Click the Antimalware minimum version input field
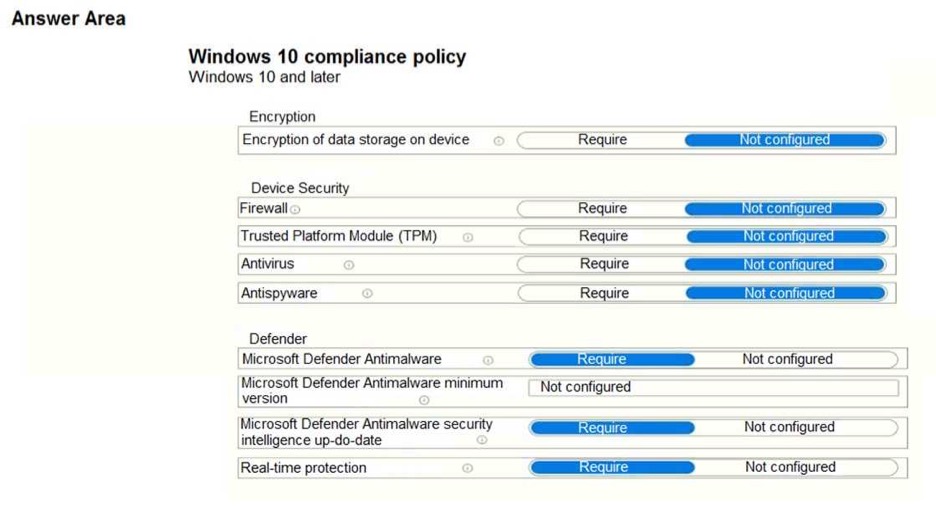936x508 pixels. coord(713,387)
